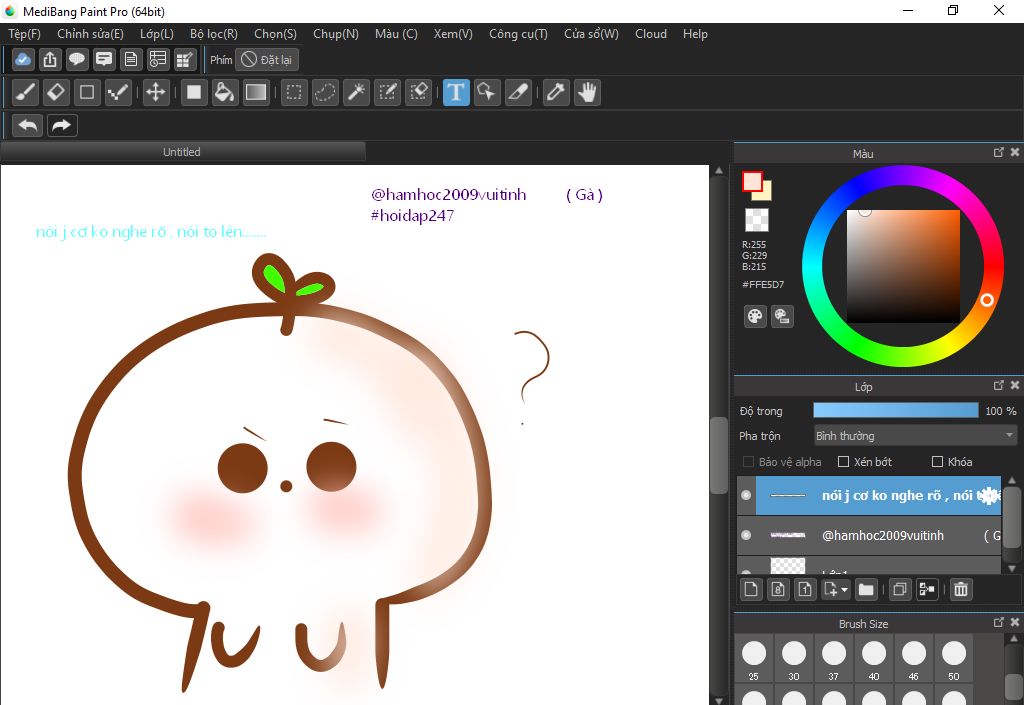Open the Chỉnh sửa(E) menu

pos(90,34)
